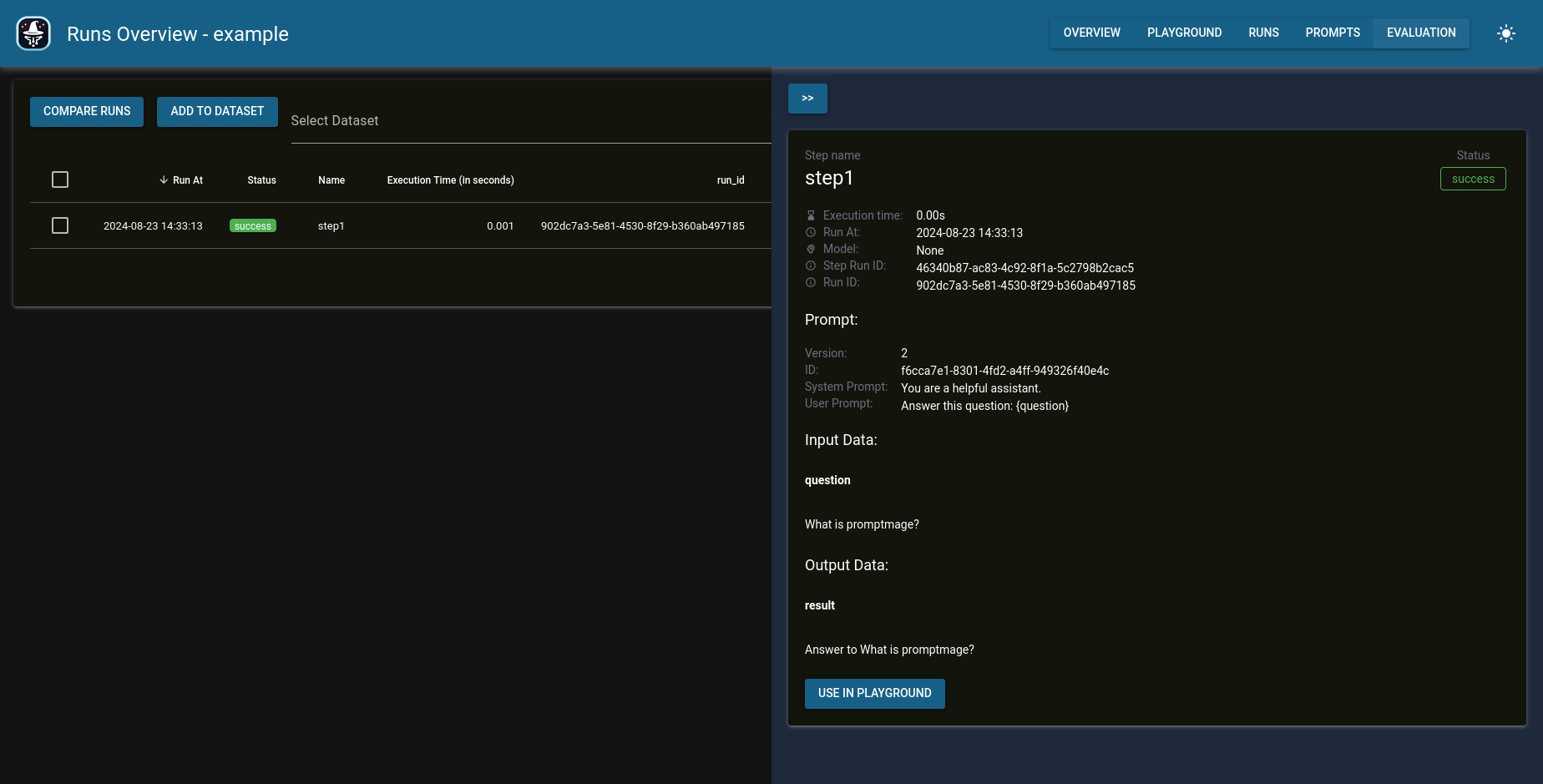Click the prompt Version value 2
The width and height of the screenshot is (1543, 784).
tap(904, 353)
